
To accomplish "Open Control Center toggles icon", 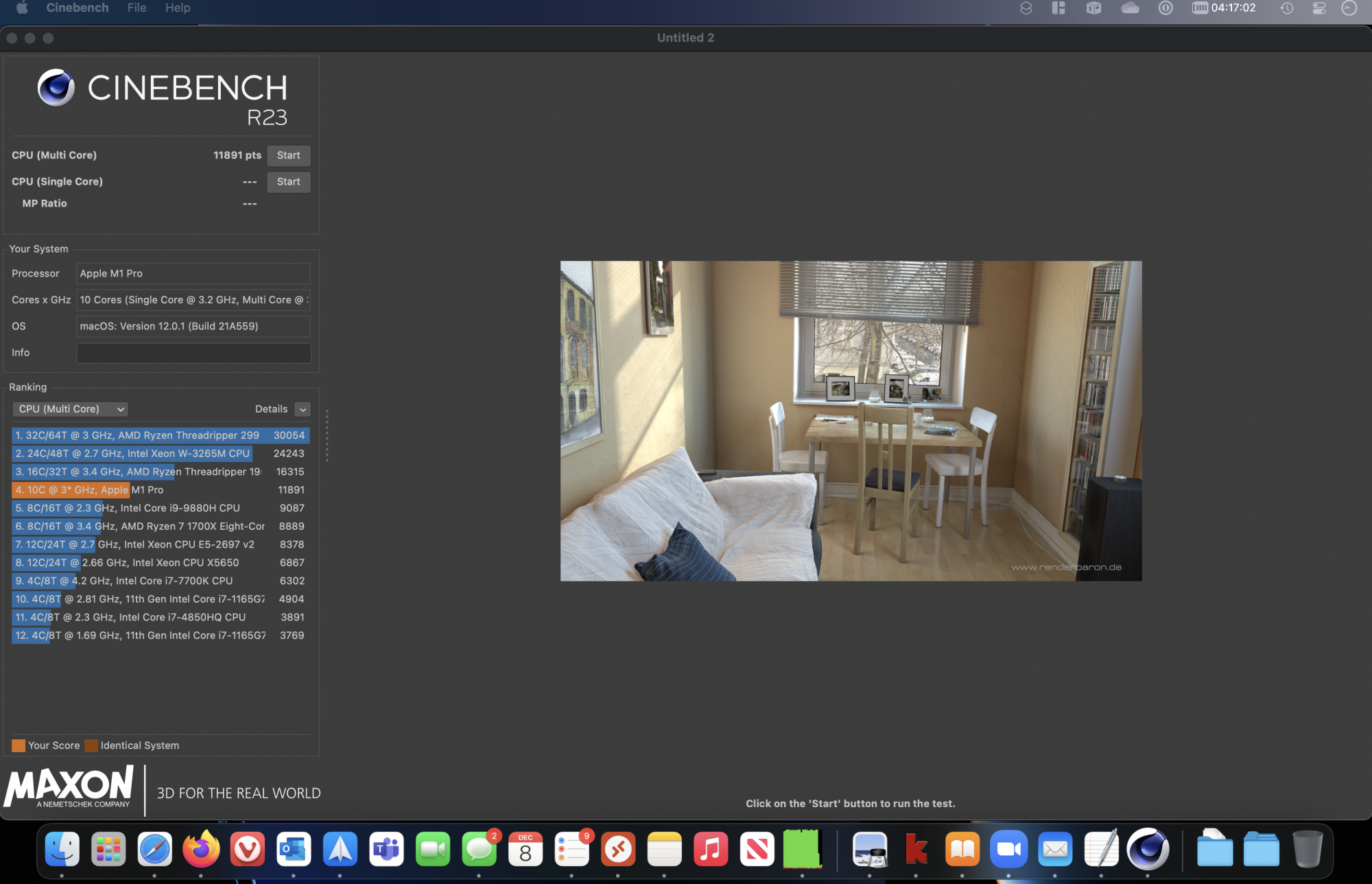I will [1318, 8].
